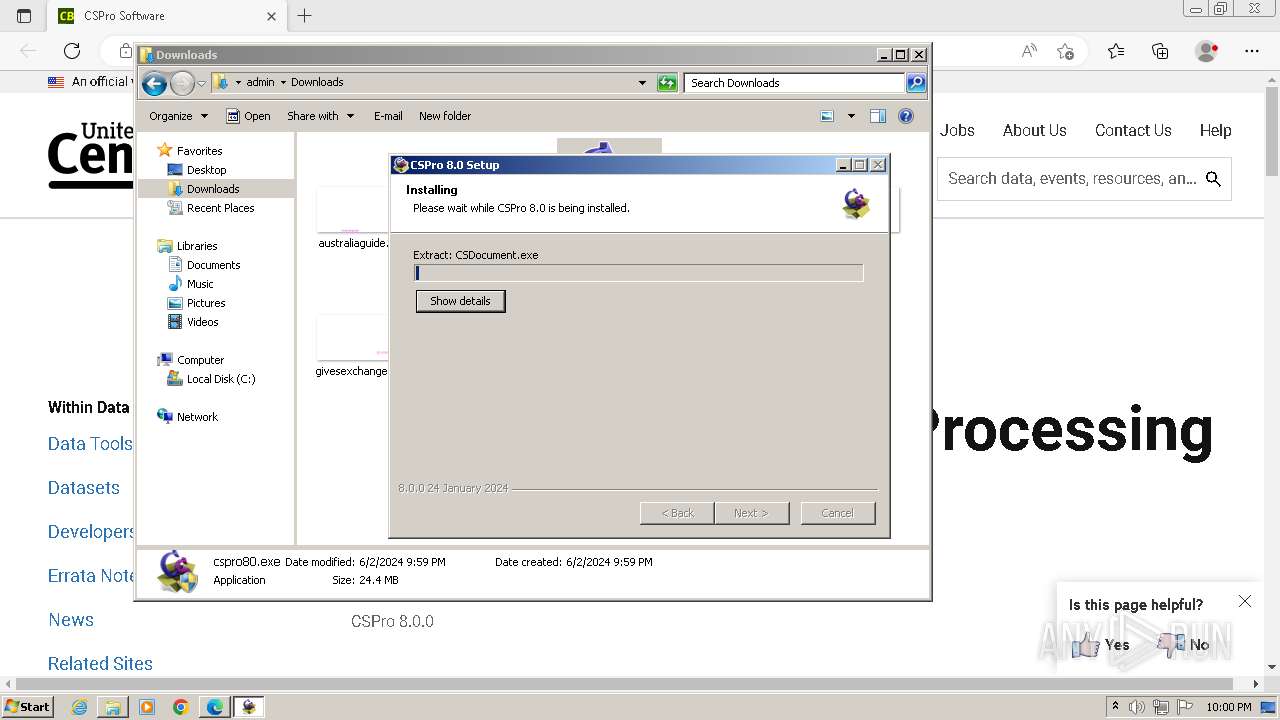
Task: Open browser Collections icon
Action: [1160, 51]
